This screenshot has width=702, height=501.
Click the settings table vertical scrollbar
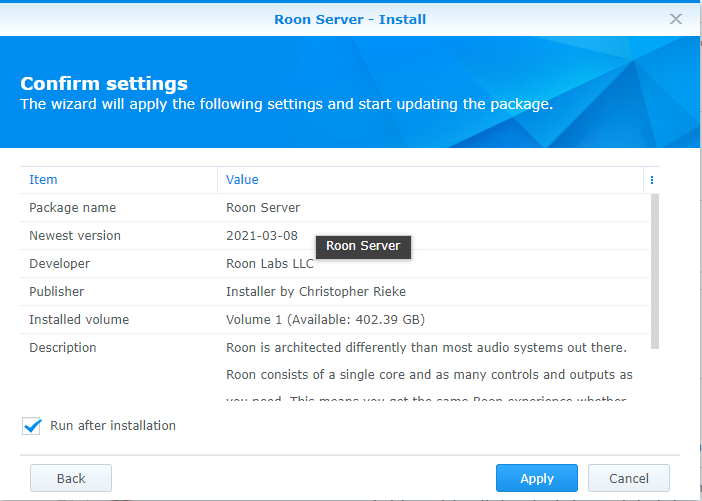[x=655, y=270]
